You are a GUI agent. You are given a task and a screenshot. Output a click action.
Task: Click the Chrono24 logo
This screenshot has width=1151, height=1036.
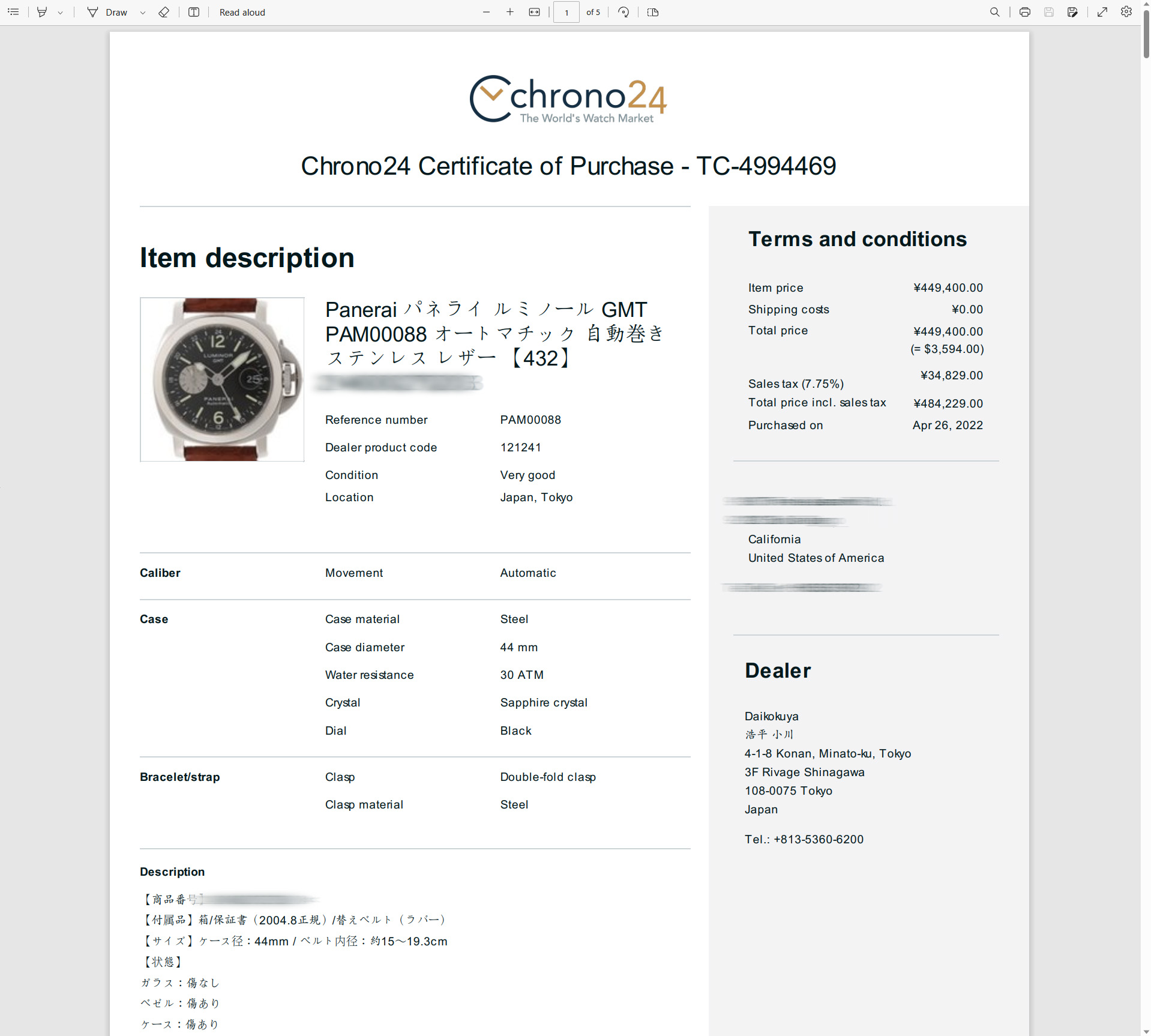568,99
